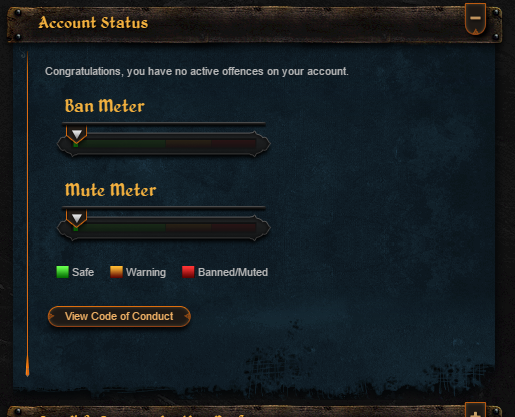The width and height of the screenshot is (515, 417).
Task: Click the Account Status header title
Action: [x=93, y=23]
